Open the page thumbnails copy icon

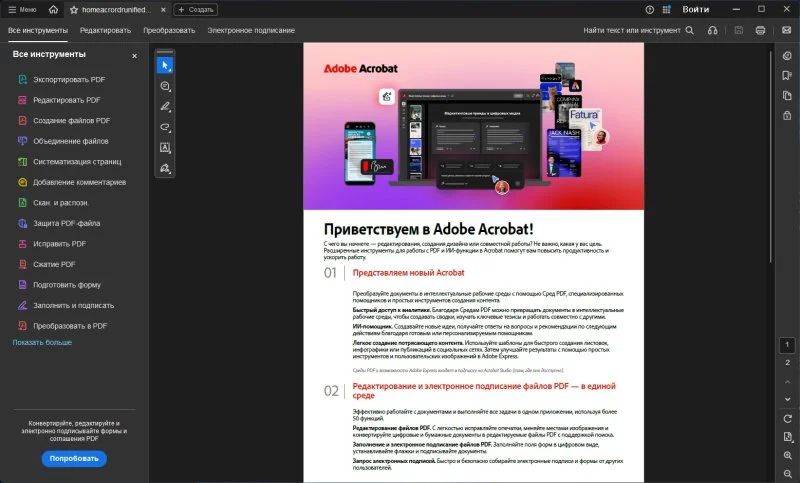pos(787,95)
